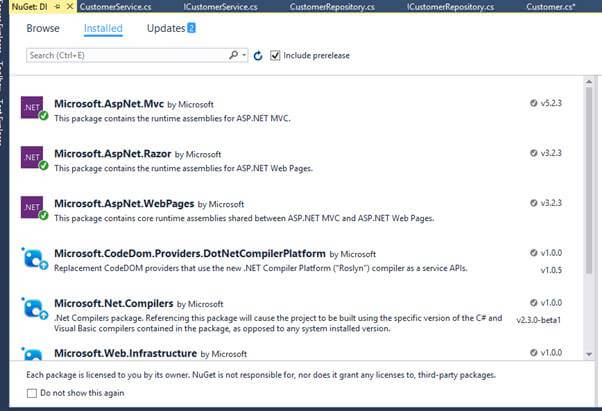Click installed checkmark icon next to v5.2.3
This screenshot has height=411, width=602.
[533, 103]
